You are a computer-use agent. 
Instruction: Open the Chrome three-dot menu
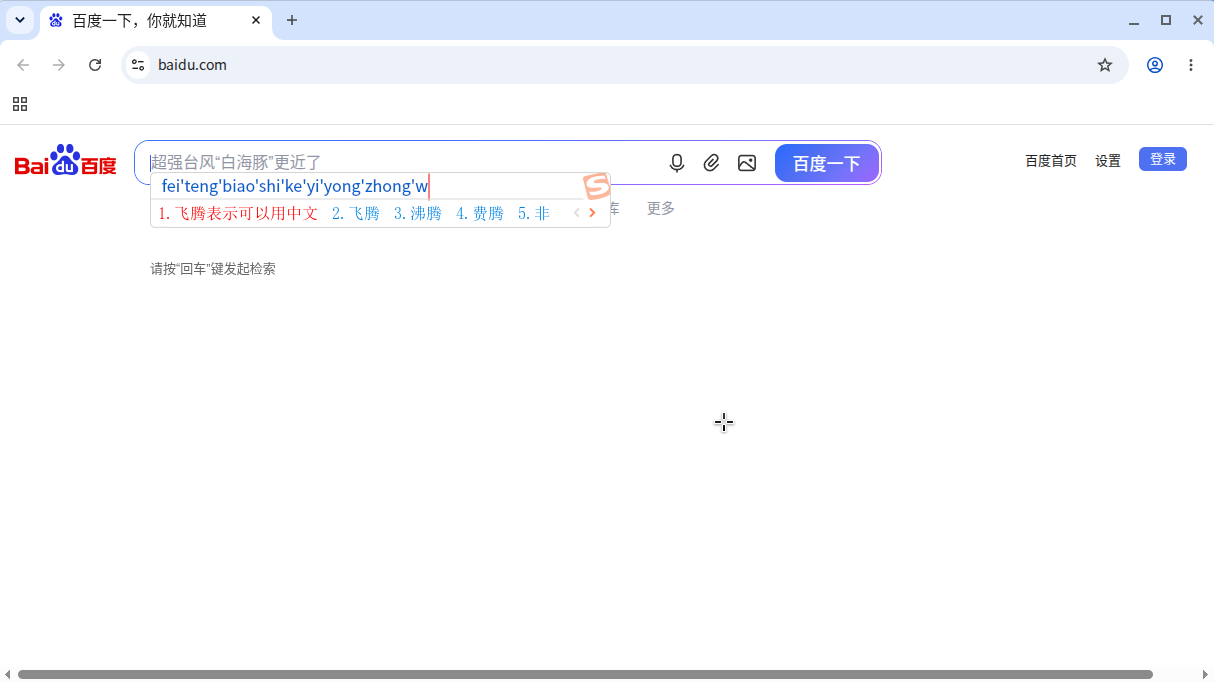tap(1191, 65)
